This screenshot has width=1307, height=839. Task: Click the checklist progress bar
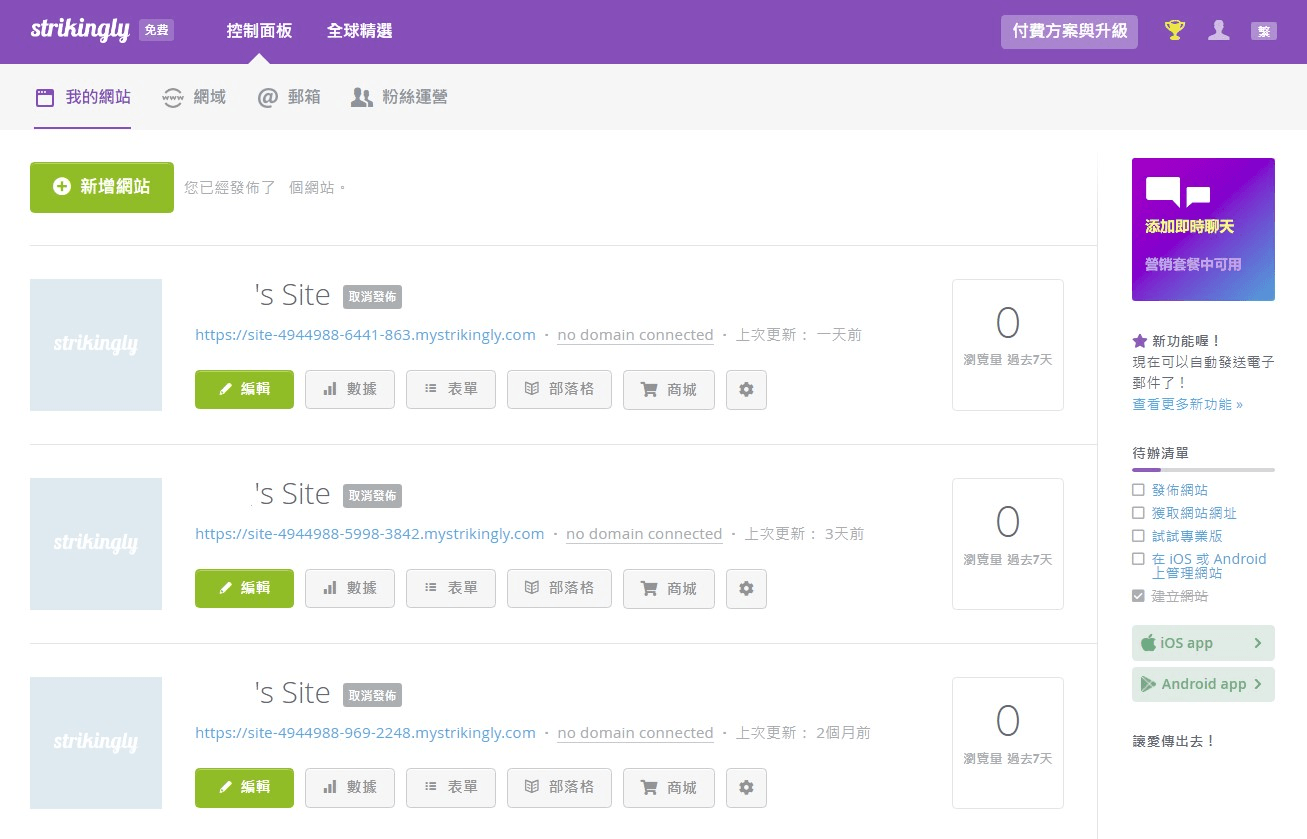click(1203, 469)
